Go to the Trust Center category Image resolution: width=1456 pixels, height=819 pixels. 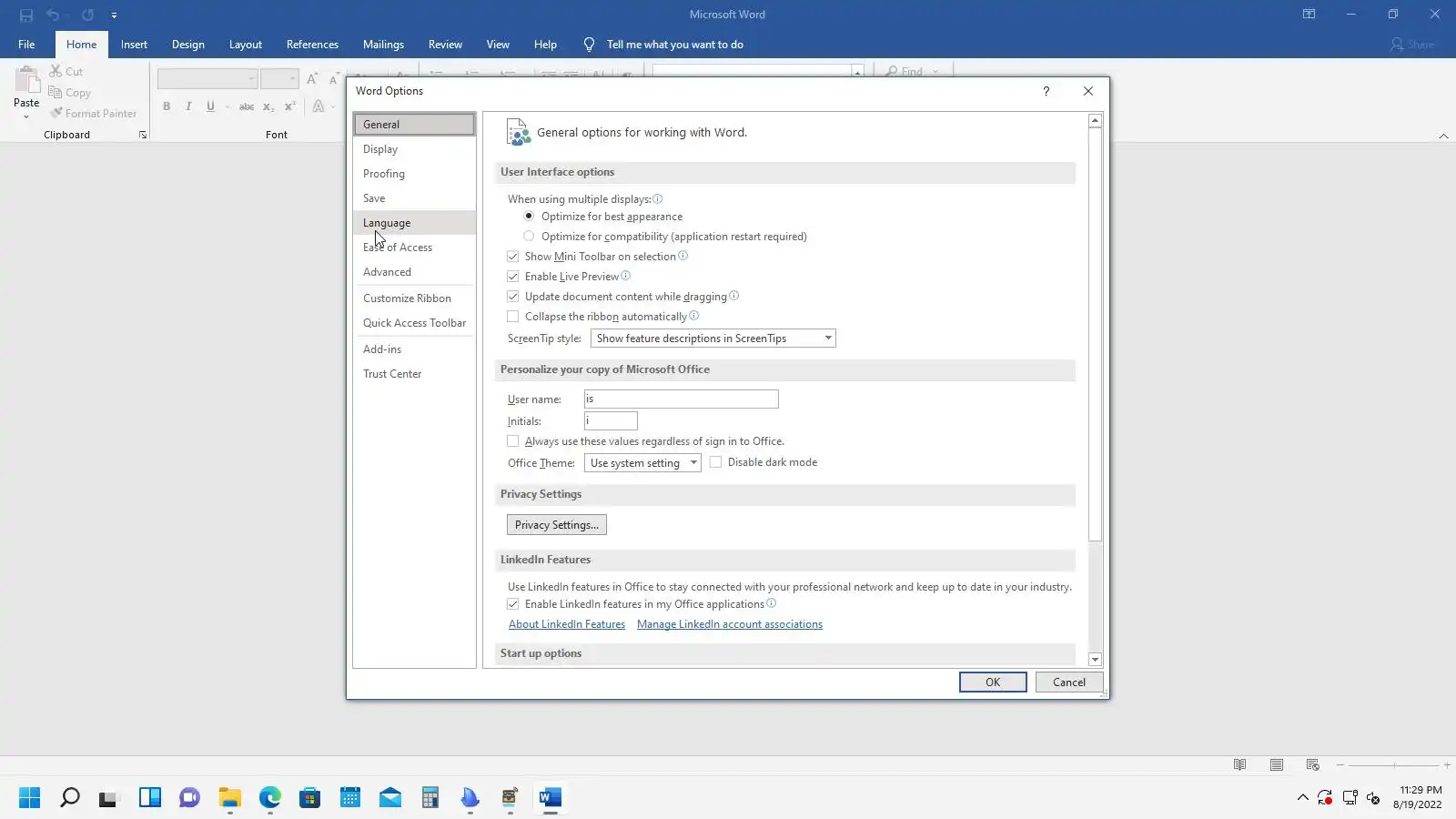(414, 374)
